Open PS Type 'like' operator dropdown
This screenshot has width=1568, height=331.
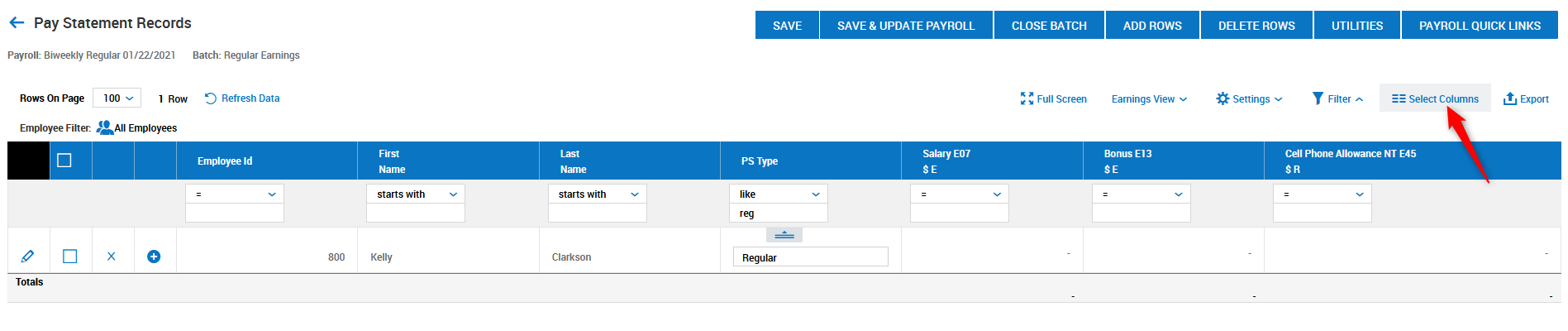(x=779, y=194)
